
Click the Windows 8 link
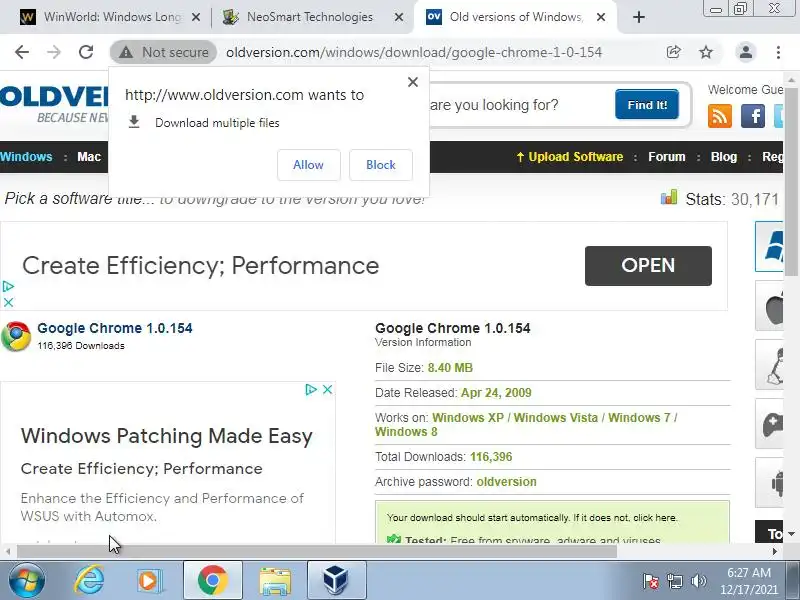[x=406, y=432]
